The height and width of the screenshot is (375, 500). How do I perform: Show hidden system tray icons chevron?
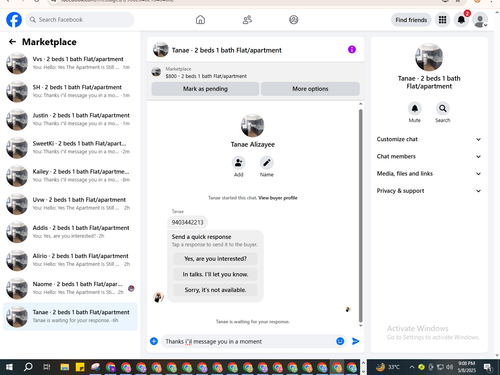(412, 367)
